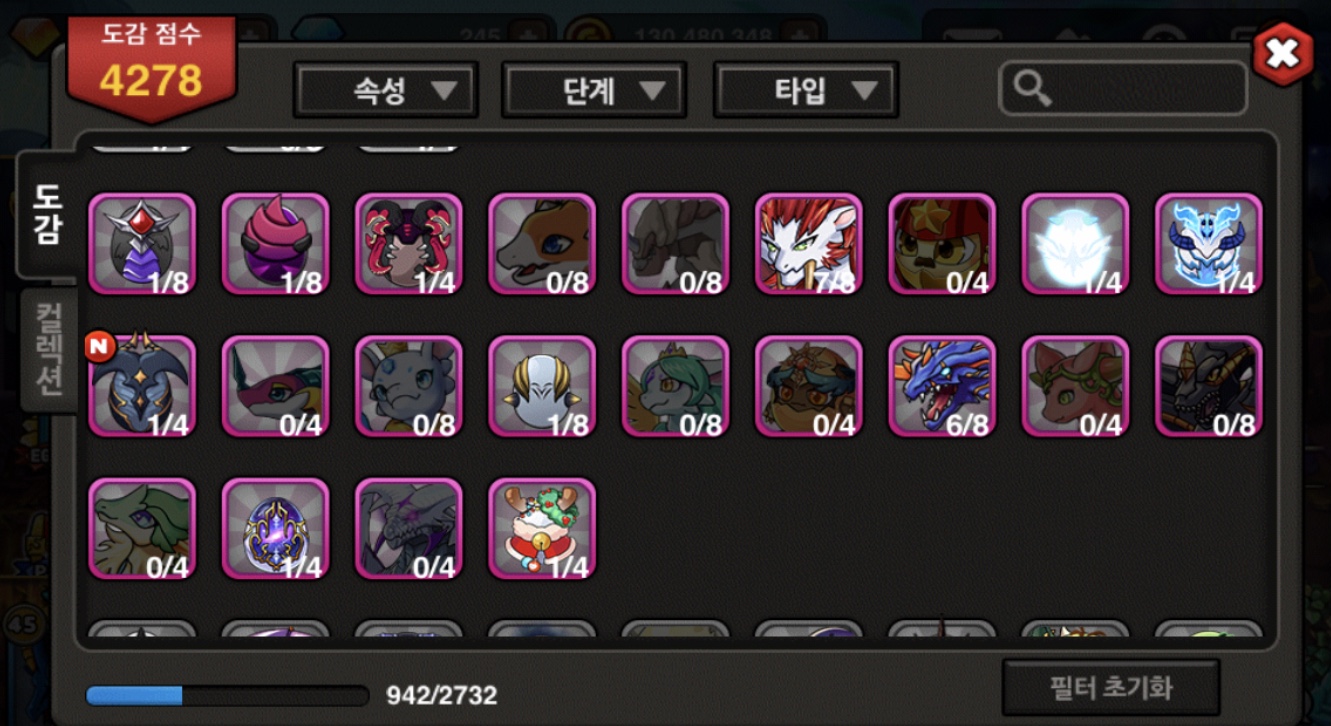Open the new dark helmet tile marked N
The height and width of the screenshot is (726, 1331).
click(142, 386)
